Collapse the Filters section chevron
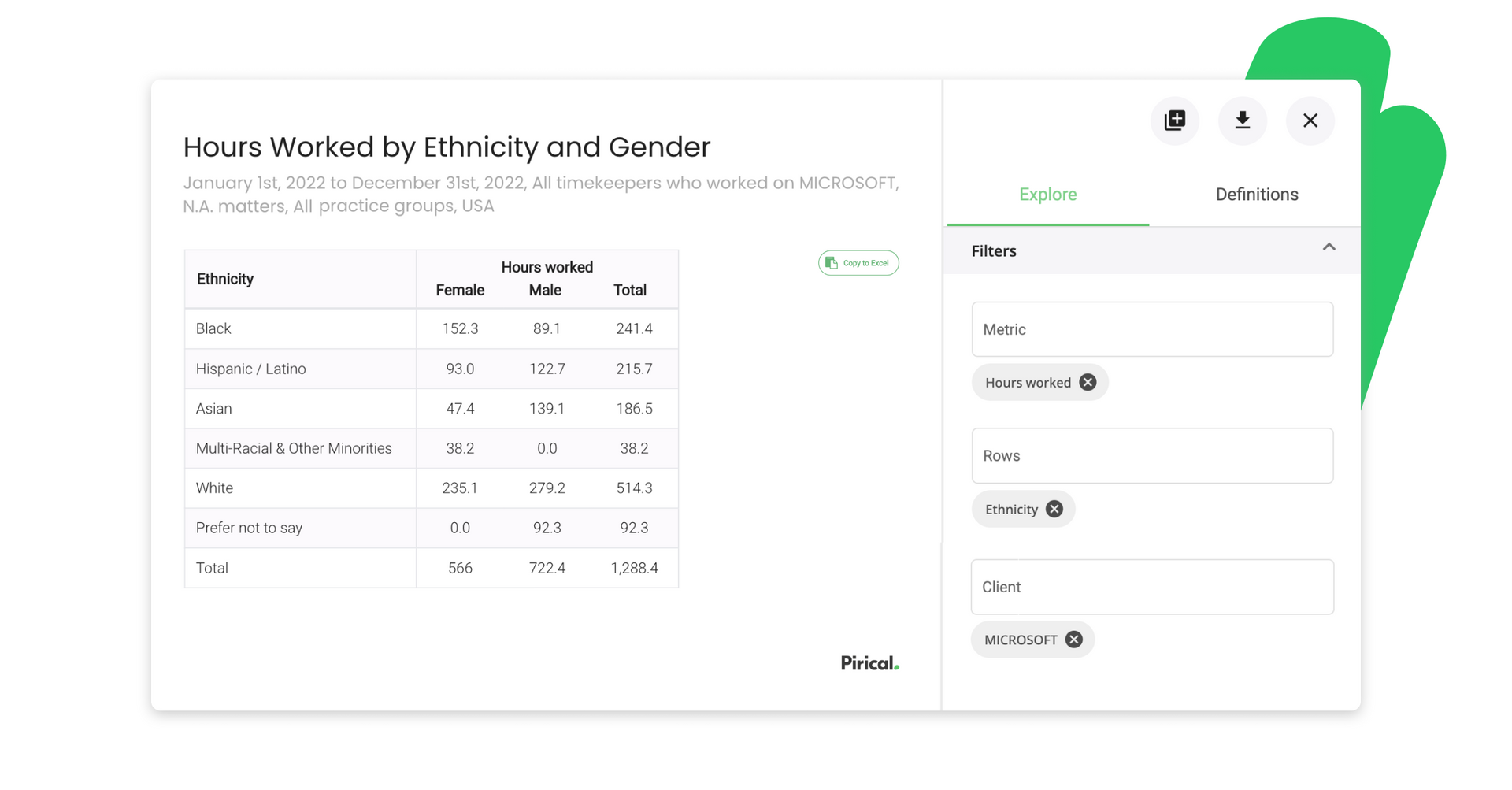Viewport: 1512px width, 790px height. point(1329,248)
